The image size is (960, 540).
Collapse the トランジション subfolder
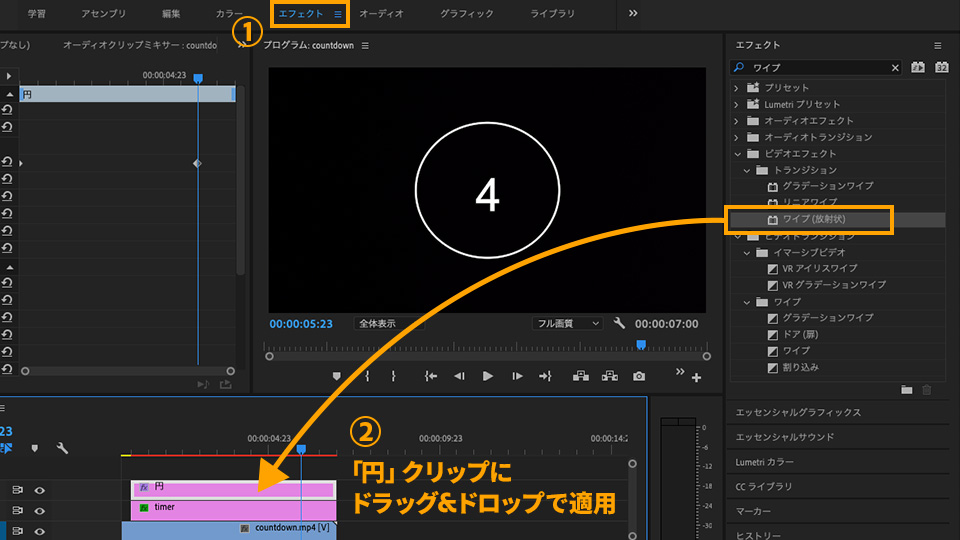pyautogui.click(x=746, y=171)
